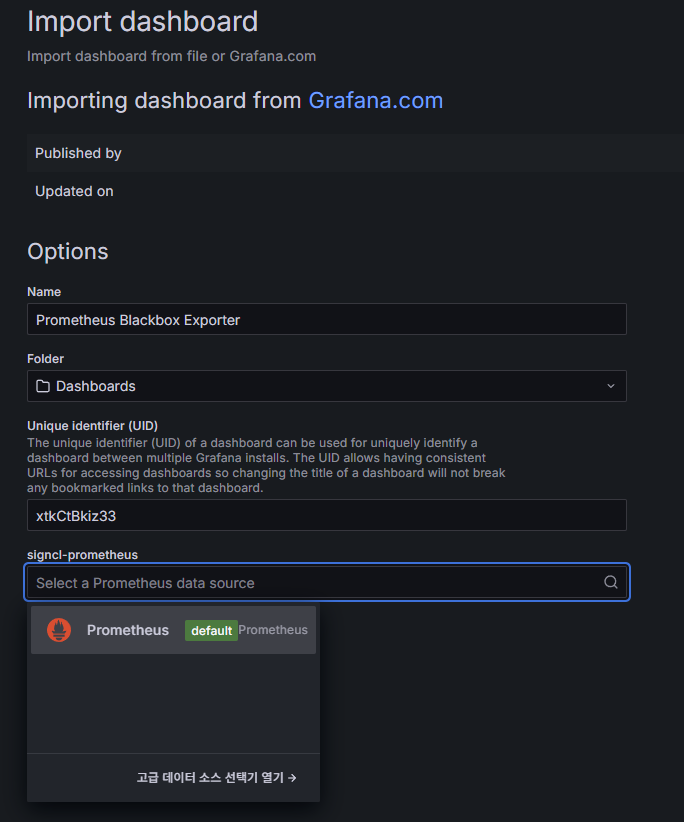Click the Folder field label
The image size is (684, 822).
click(46, 359)
